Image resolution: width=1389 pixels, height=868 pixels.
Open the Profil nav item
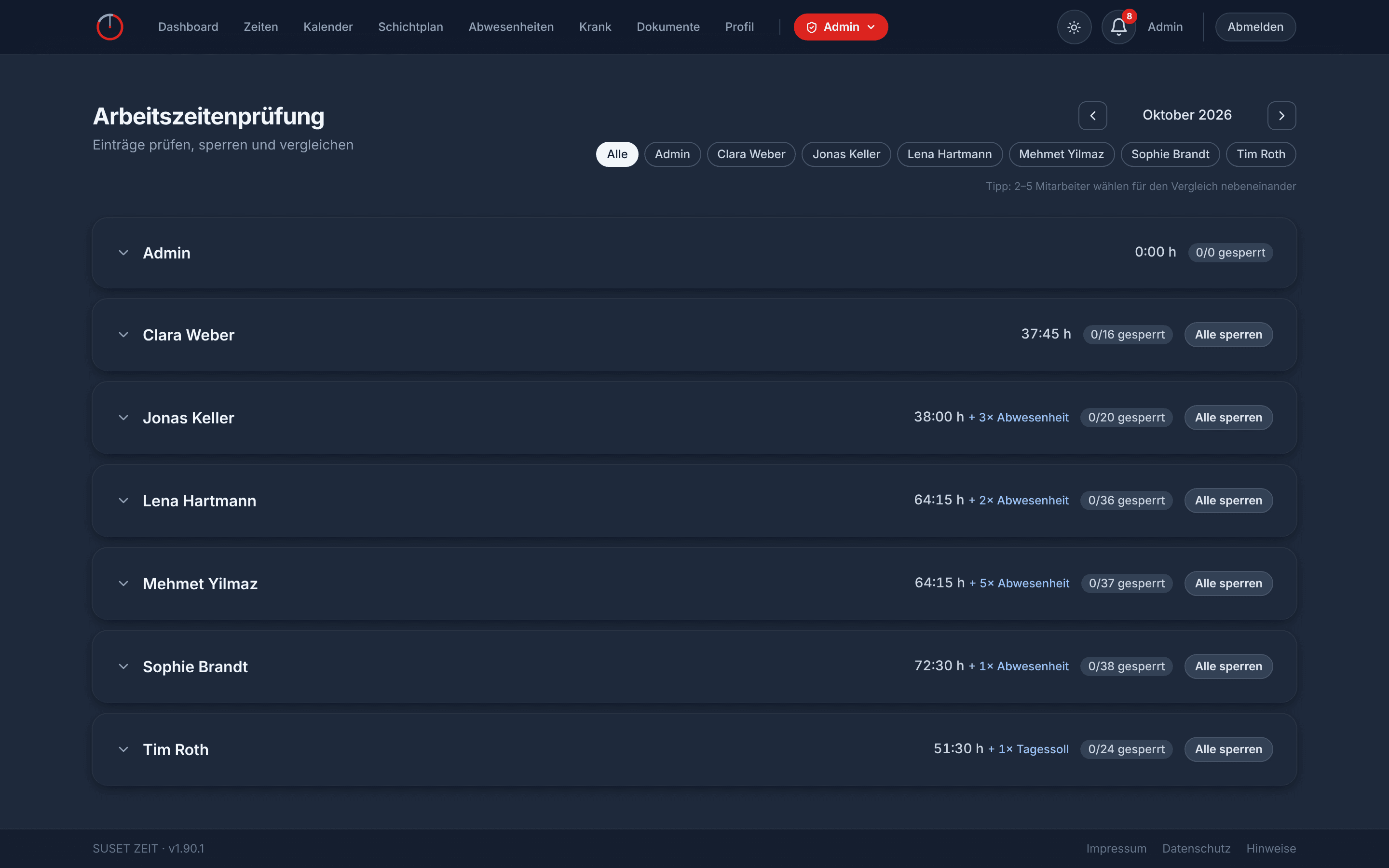click(x=739, y=27)
